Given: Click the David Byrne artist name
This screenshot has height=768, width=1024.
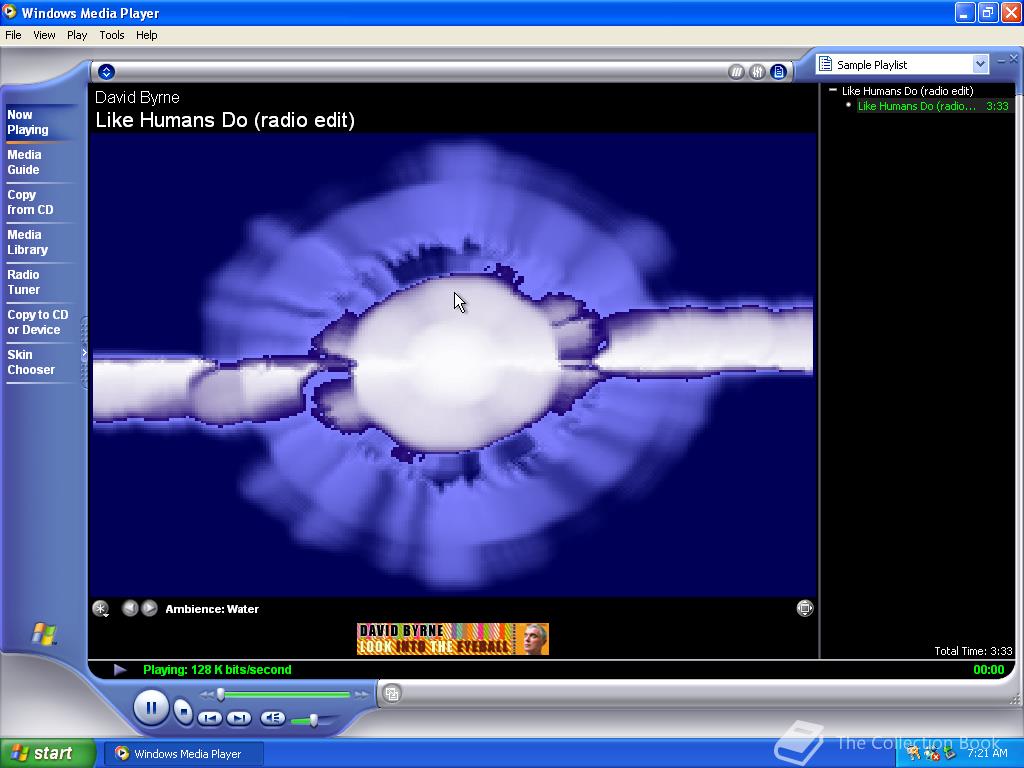Looking at the screenshot, I should [137, 97].
